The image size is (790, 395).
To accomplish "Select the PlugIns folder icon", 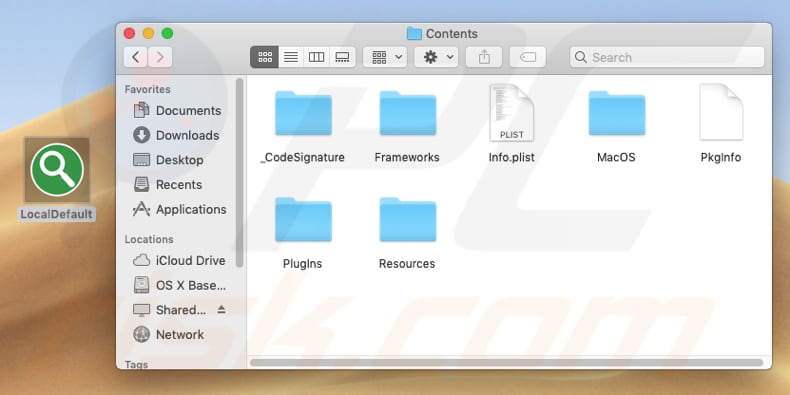I will 303,219.
